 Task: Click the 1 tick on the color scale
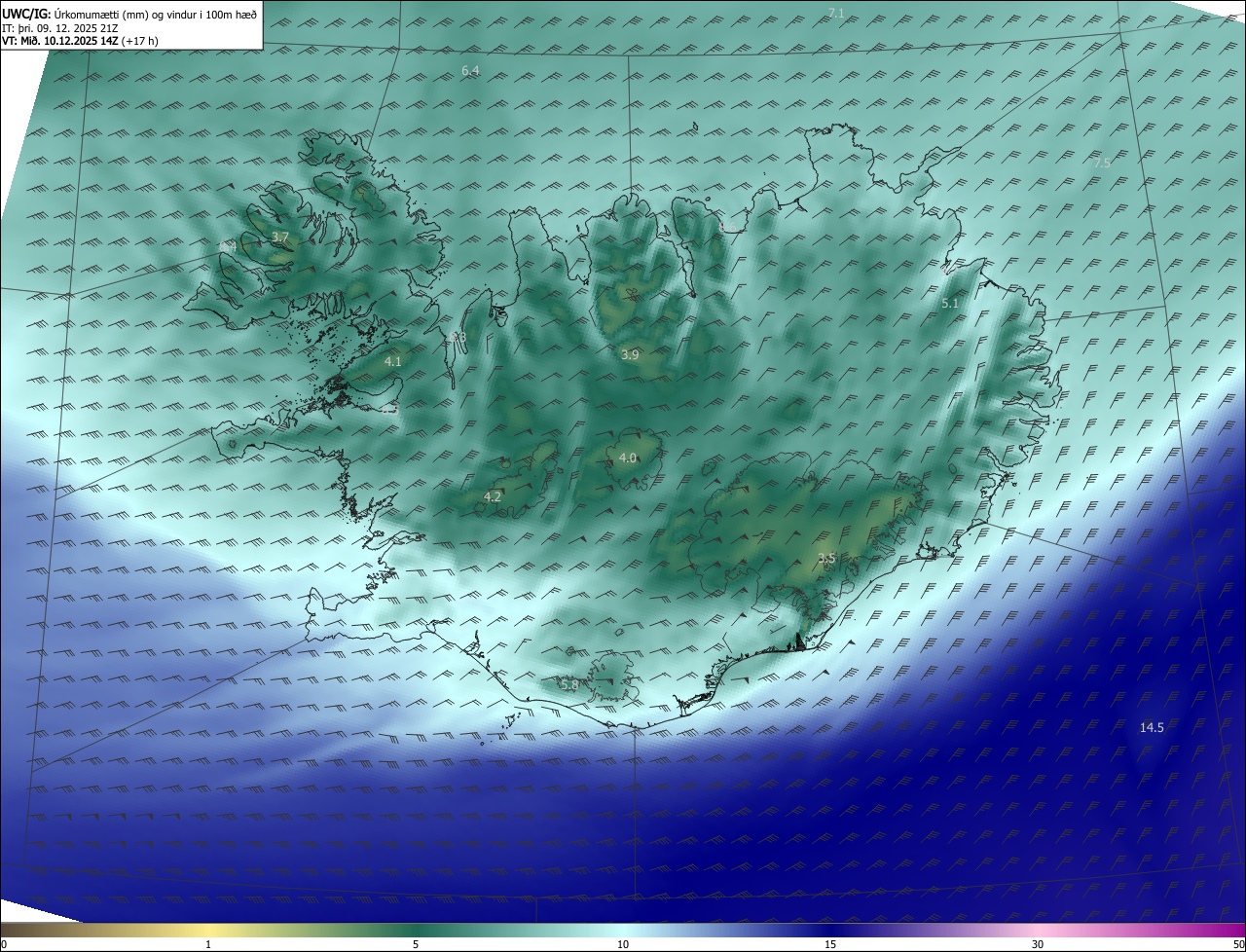point(208,944)
